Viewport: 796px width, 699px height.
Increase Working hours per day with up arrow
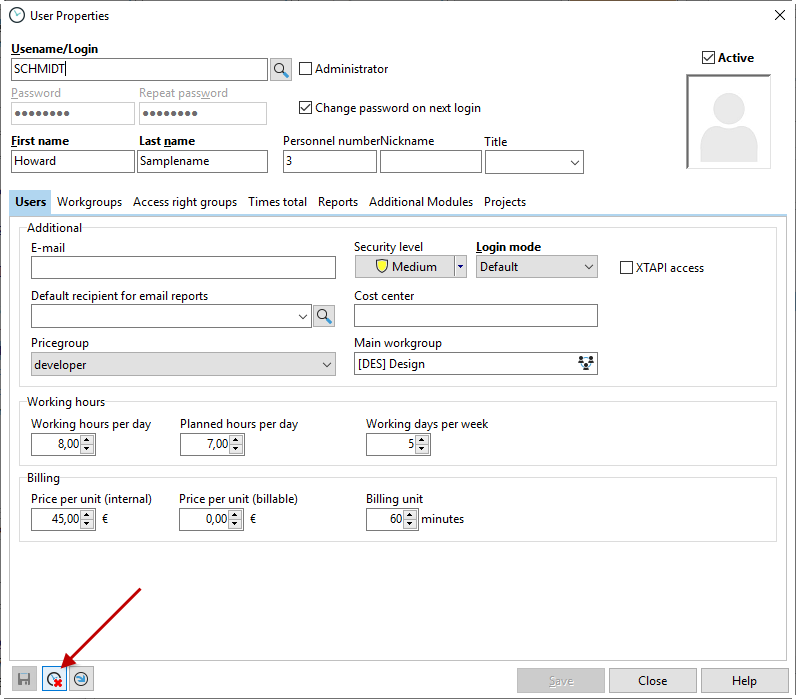point(87,439)
